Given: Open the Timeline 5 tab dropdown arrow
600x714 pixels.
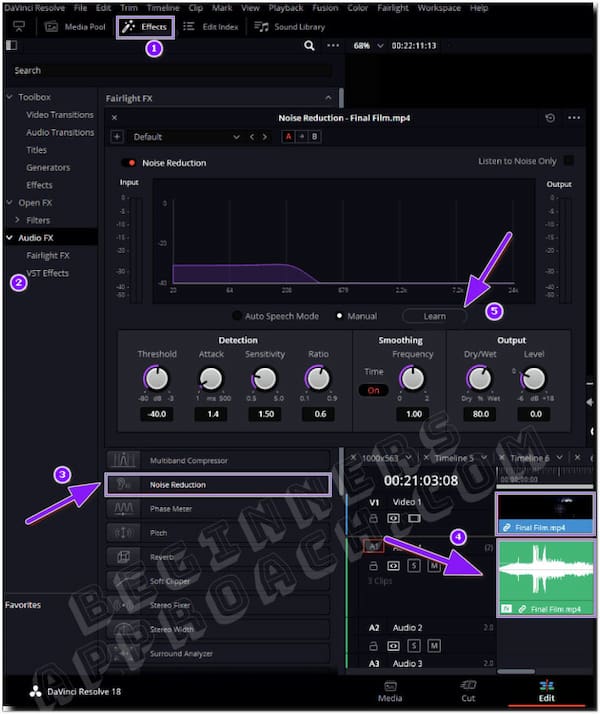Looking at the screenshot, I should point(484,457).
